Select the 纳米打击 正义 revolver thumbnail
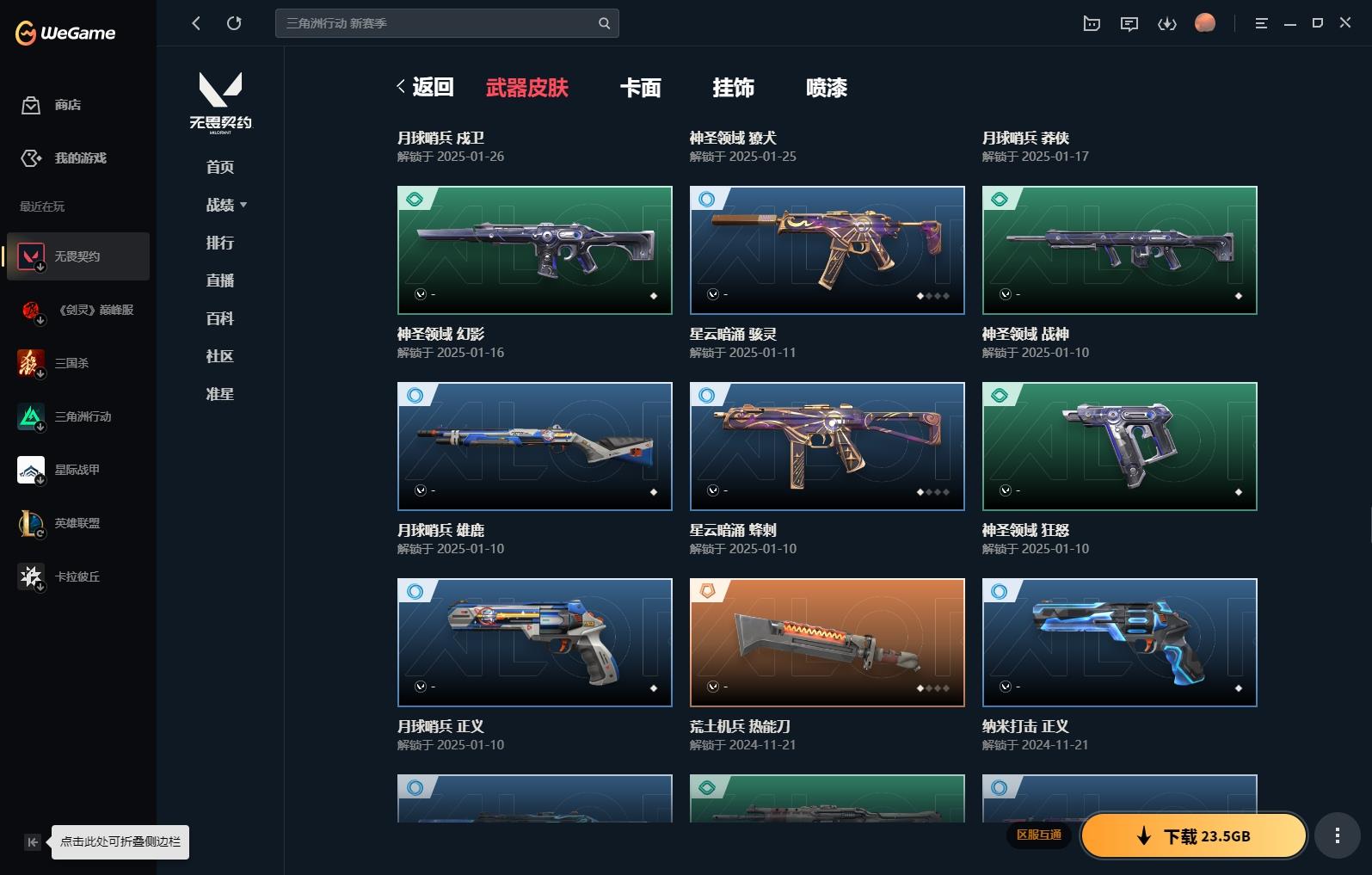The width and height of the screenshot is (1372, 875). [1119, 643]
